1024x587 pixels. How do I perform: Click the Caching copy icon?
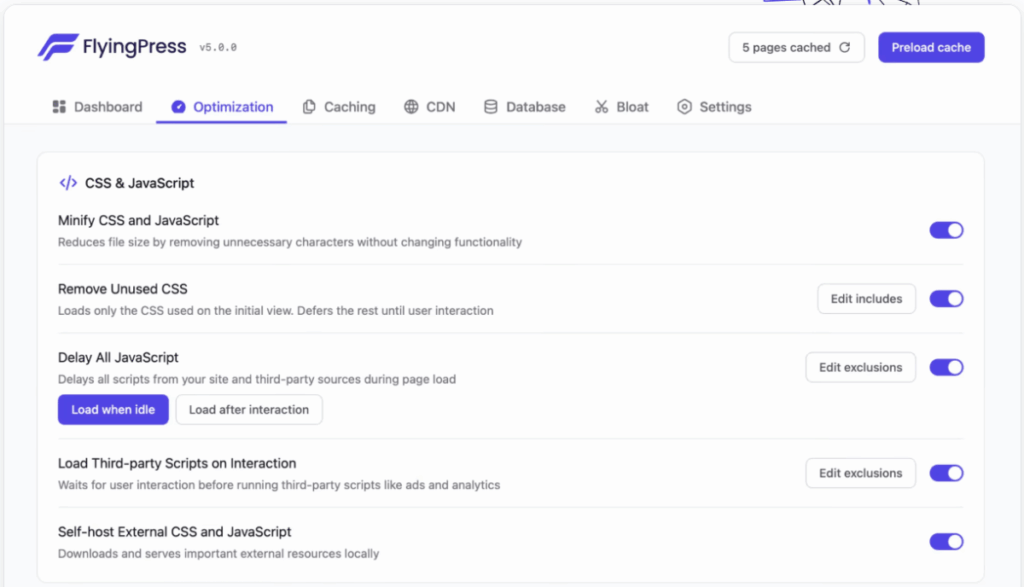coord(309,107)
